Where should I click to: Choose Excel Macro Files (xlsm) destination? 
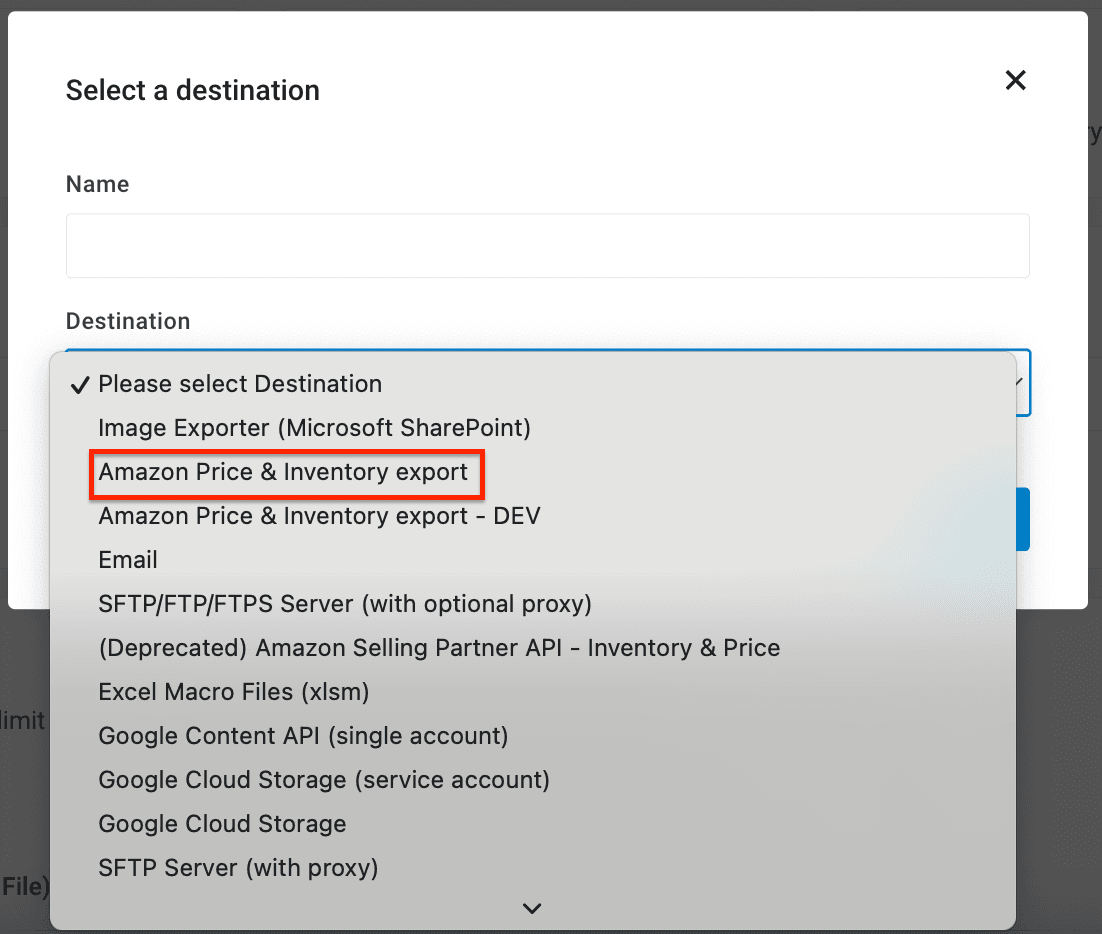pyautogui.click(x=234, y=692)
